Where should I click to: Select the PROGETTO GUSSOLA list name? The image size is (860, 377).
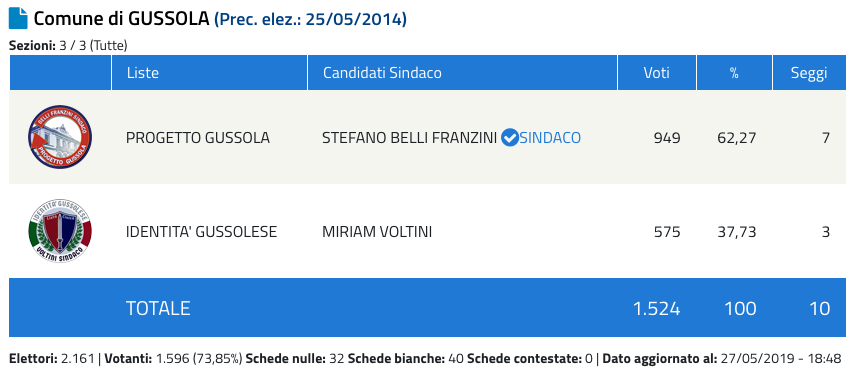pos(198,138)
